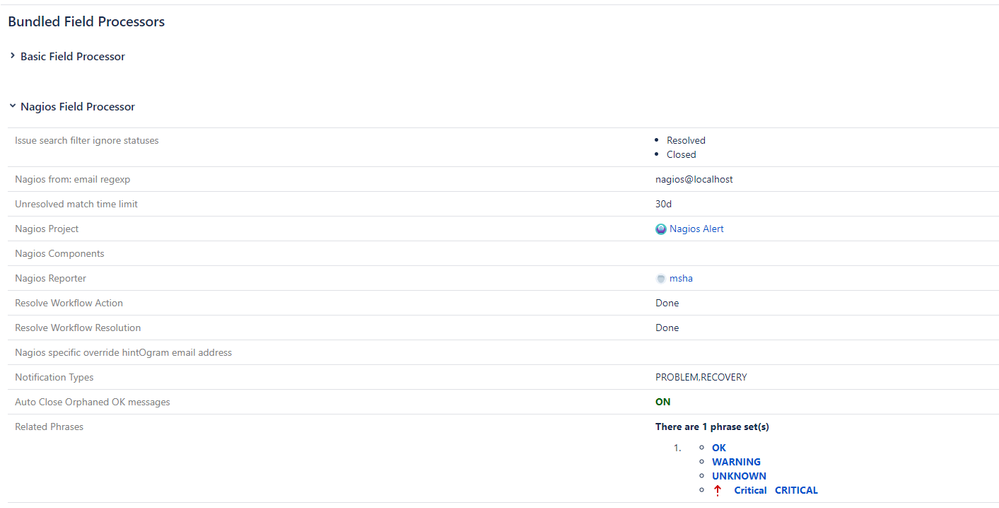This screenshot has width=999, height=508.
Task: Click the 30d time limit value
Action: point(663,204)
